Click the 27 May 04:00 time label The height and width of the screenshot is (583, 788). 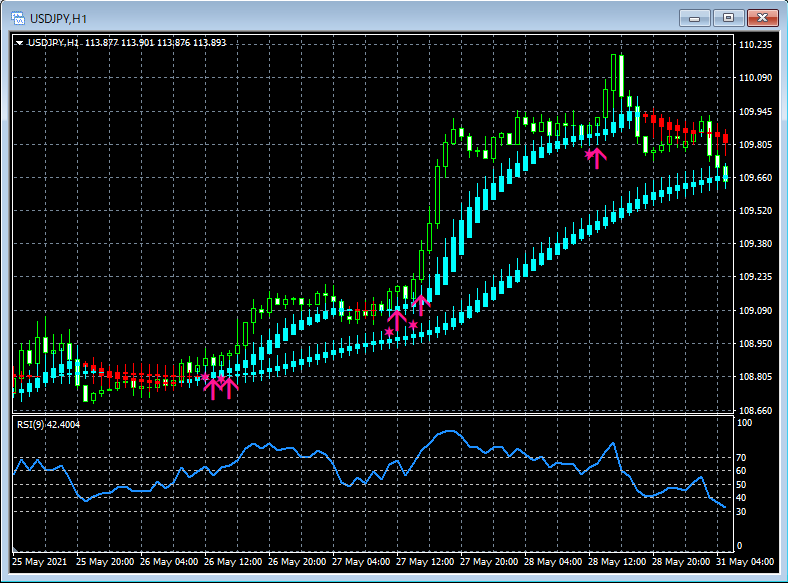click(361, 562)
